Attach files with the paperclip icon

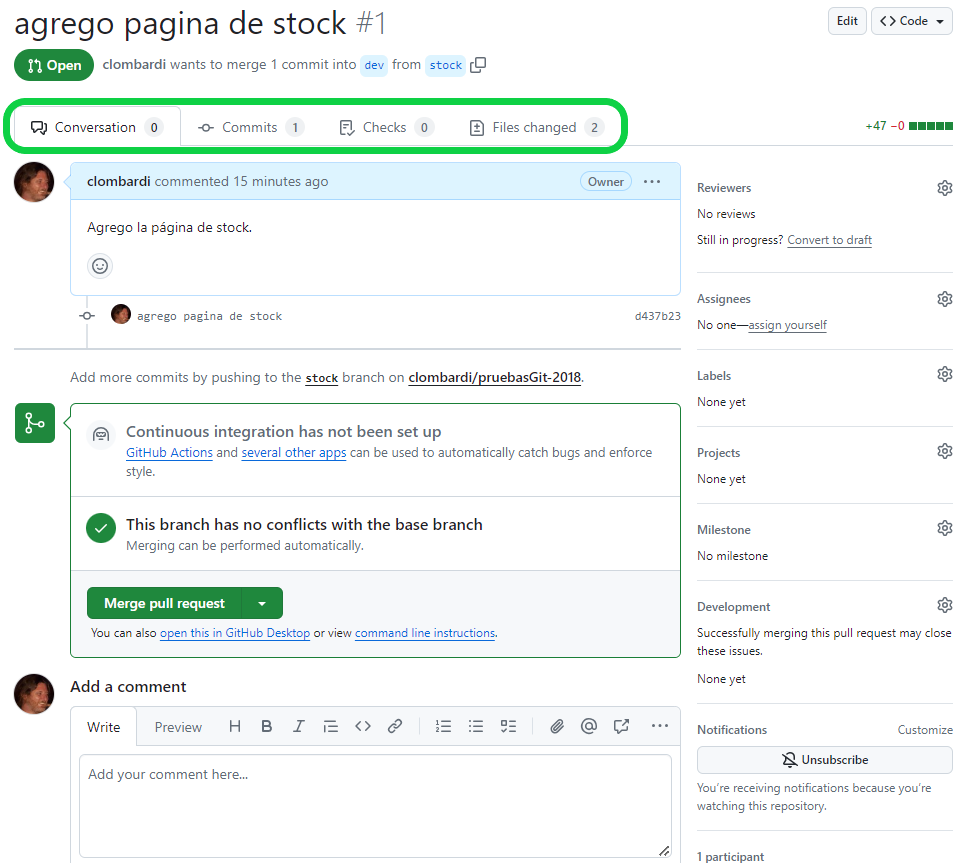point(557,727)
